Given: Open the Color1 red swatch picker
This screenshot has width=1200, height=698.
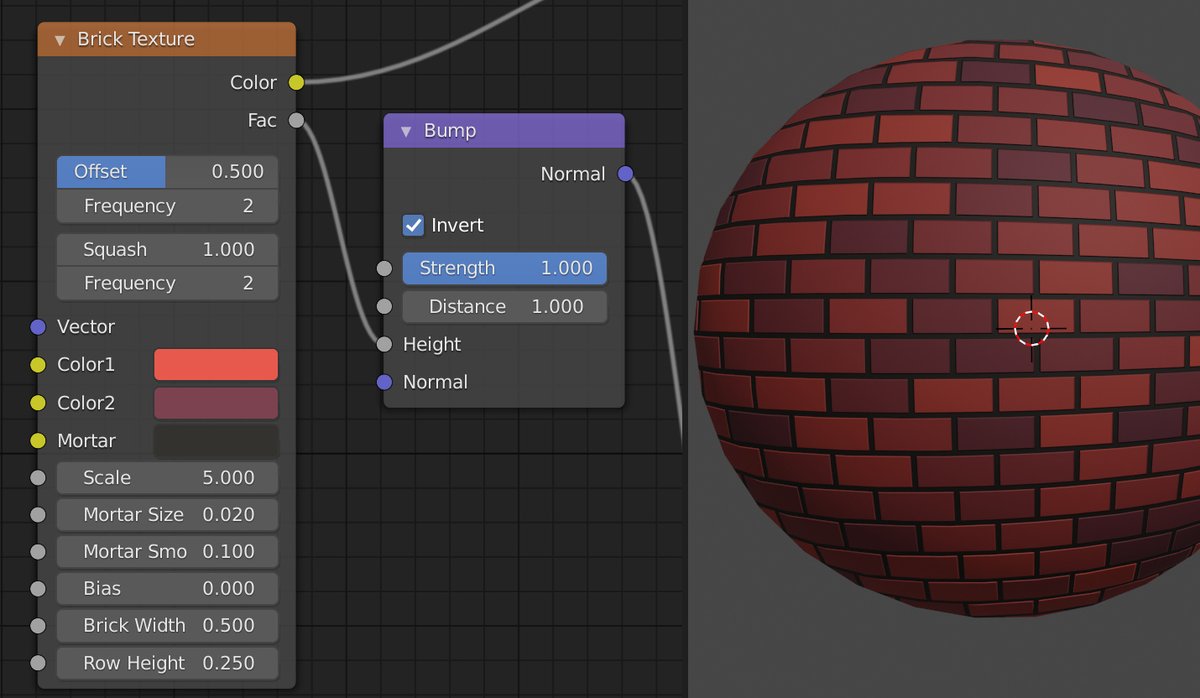Looking at the screenshot, I should [x=216, y=365].
